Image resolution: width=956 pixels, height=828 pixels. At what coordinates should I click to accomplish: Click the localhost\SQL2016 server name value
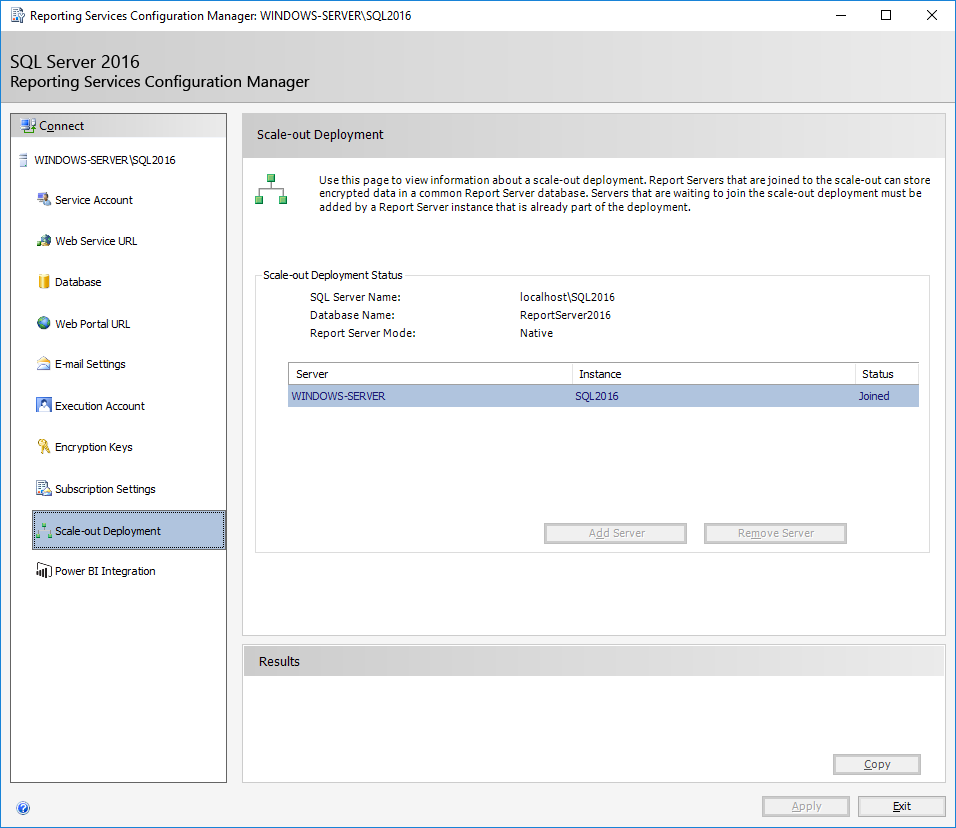click(567, 297)
